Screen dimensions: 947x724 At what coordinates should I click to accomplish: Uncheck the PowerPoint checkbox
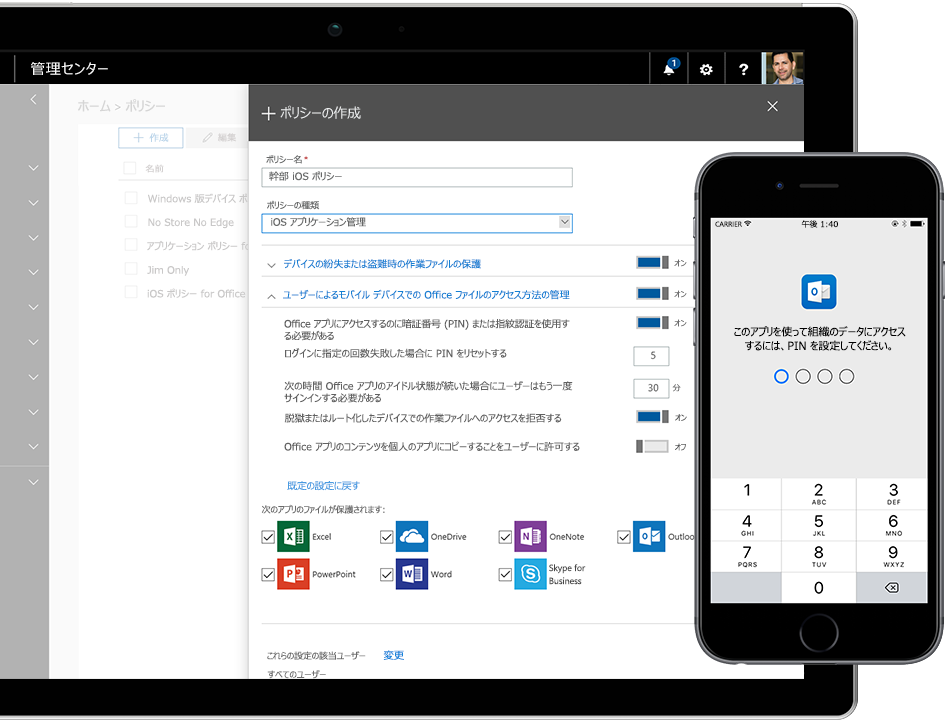(x=268, y=574)
